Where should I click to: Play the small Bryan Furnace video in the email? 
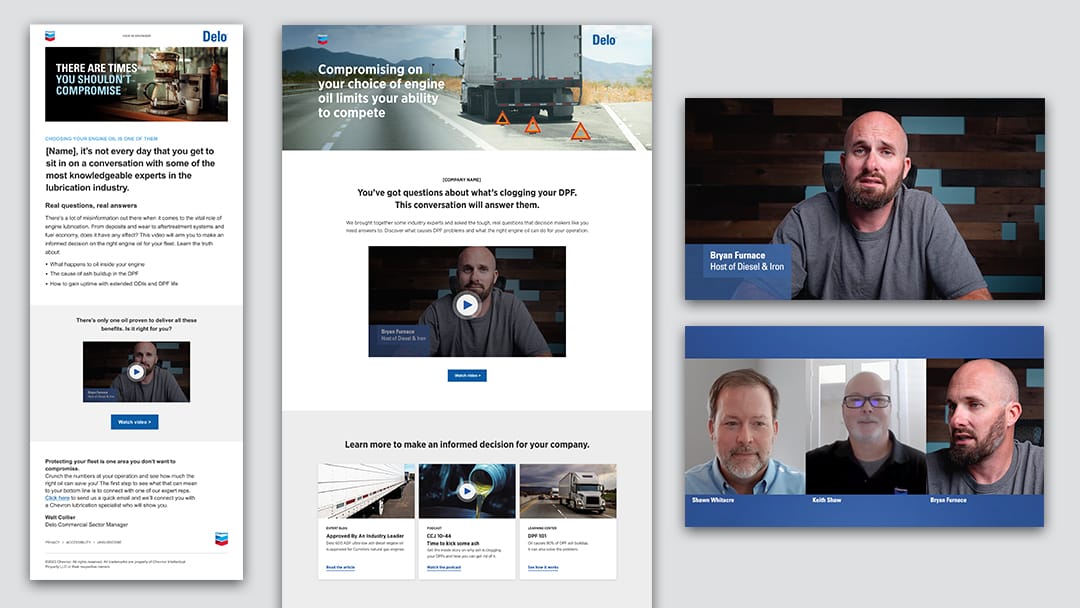point(136,372)
